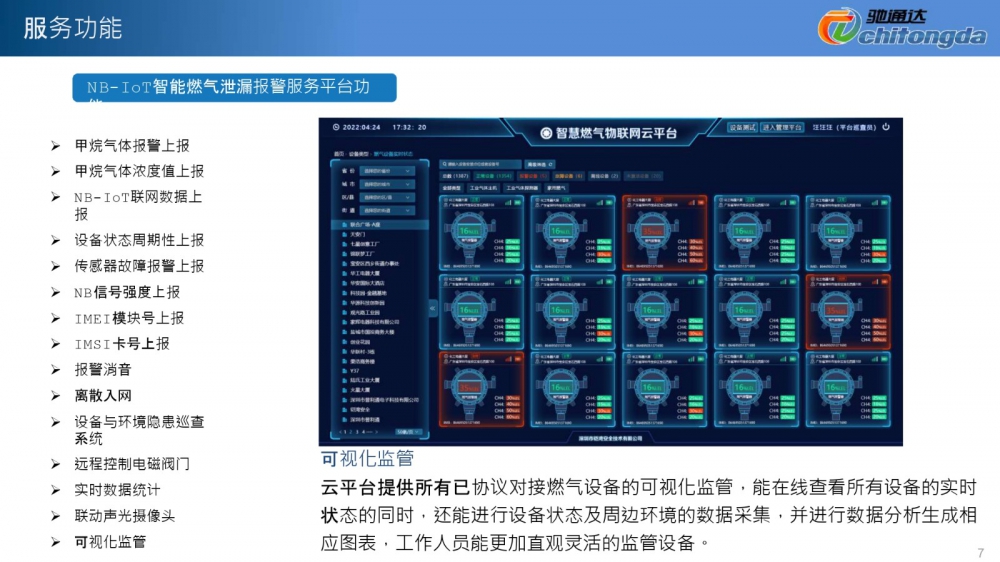Screen dimensions: 1000x562
Task: Click signal strength icon on top-row red alarm card
Action: point(691,202)
